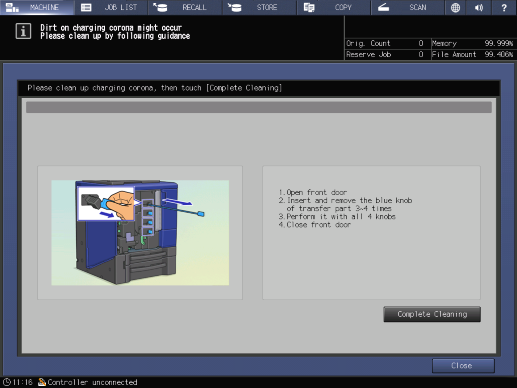
Task: Open the RECALL tab
Action: pyautogui.click(x=185, y=7)
